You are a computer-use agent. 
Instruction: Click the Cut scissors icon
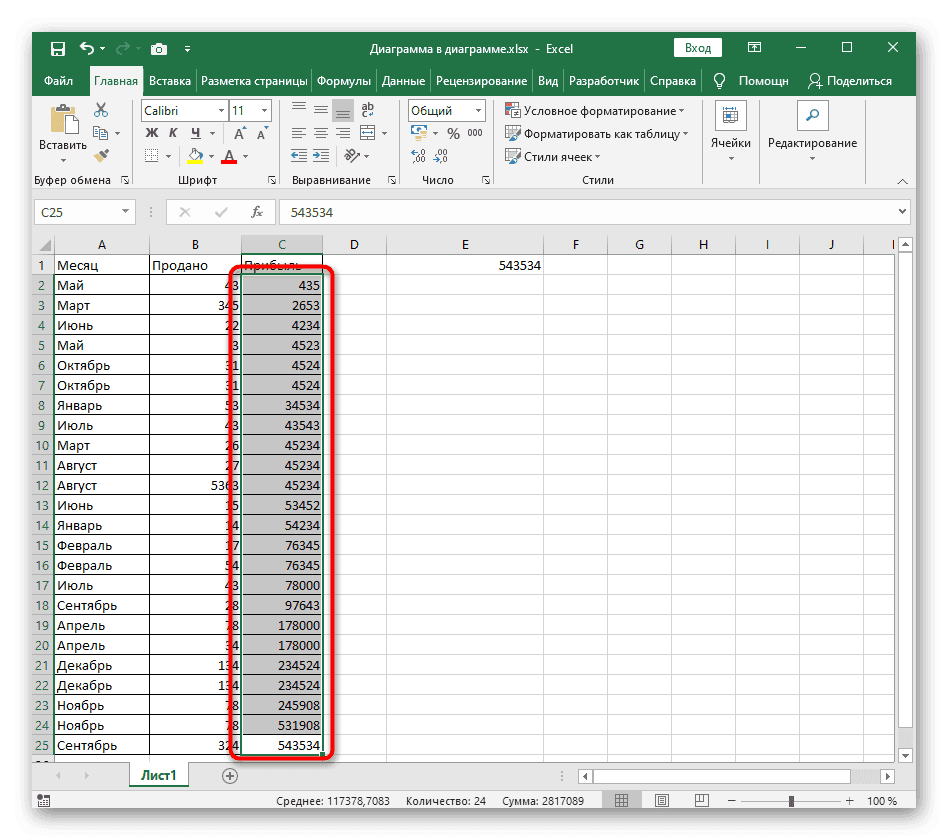coord(101,111)
